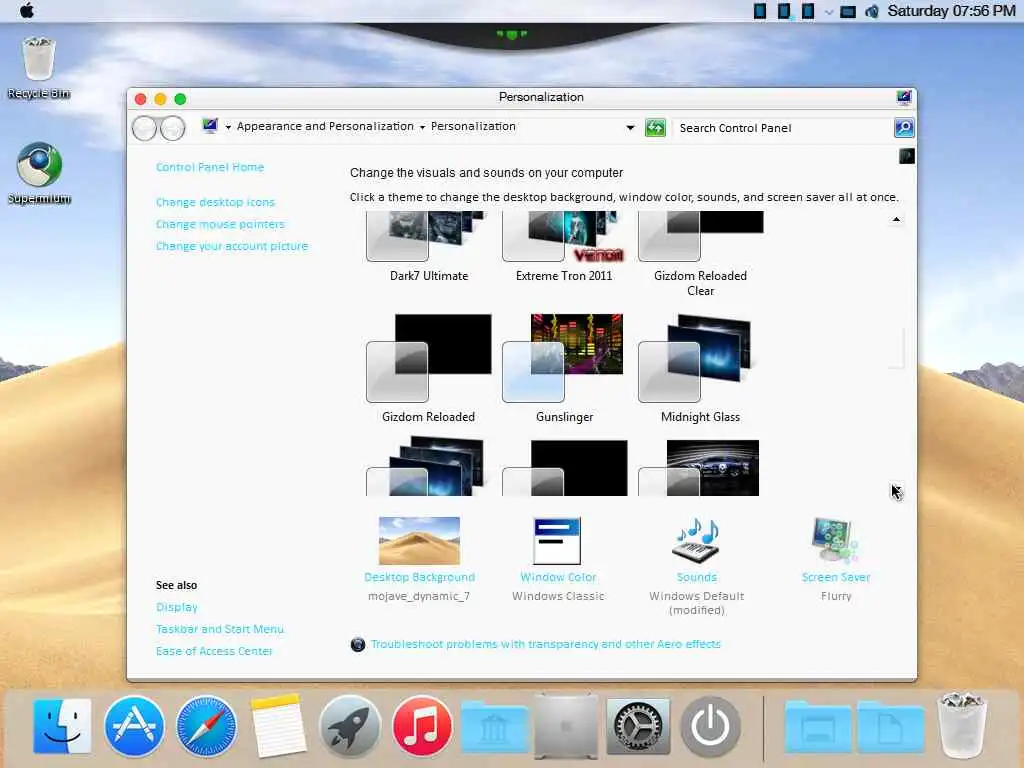The width and height of the screenshot is (1024, 768).
Task: Open the Trash icon in dock
Action: pyautogui.click(x=961, y=726)
